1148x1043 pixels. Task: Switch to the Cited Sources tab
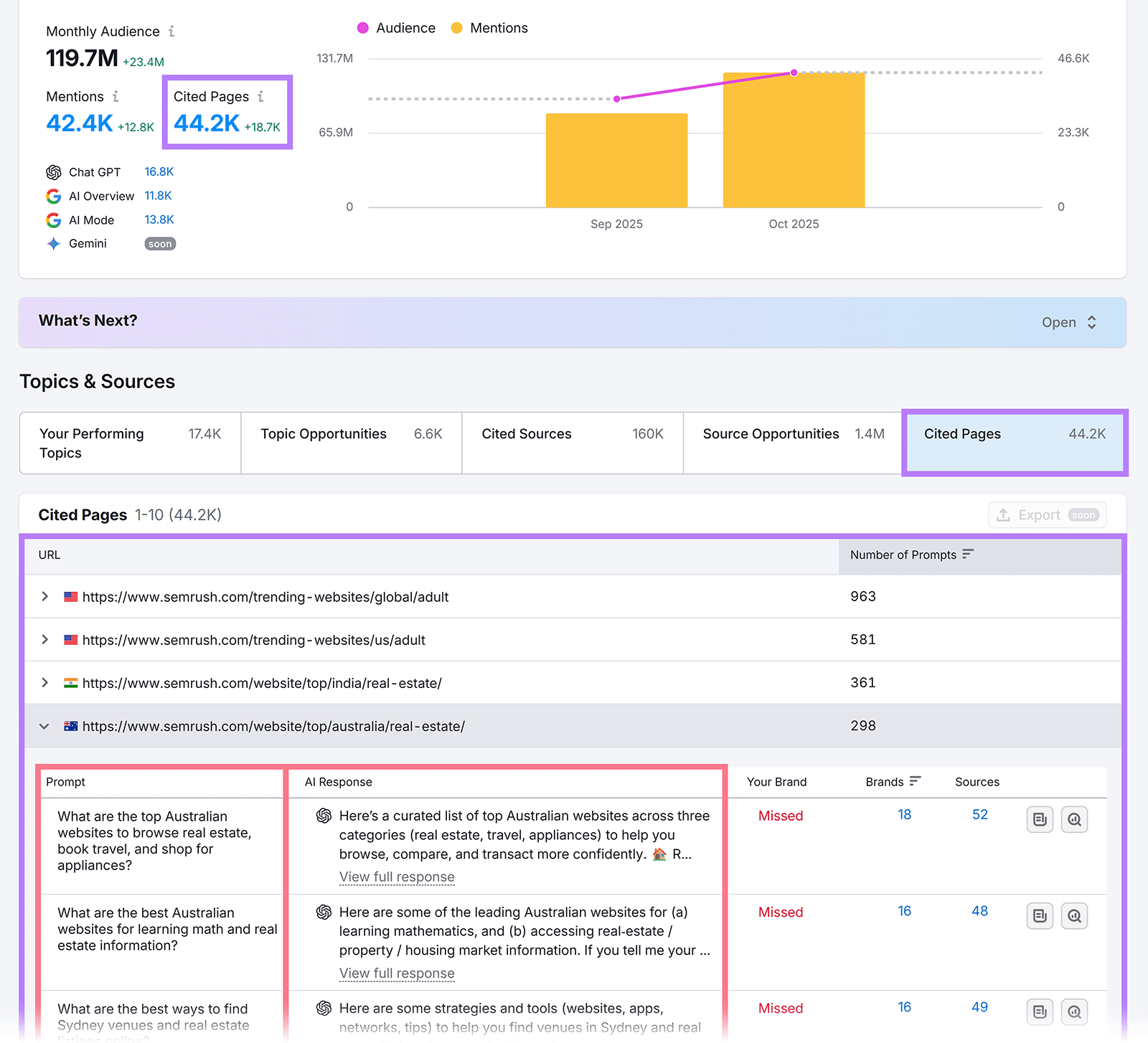coord(526,433)
